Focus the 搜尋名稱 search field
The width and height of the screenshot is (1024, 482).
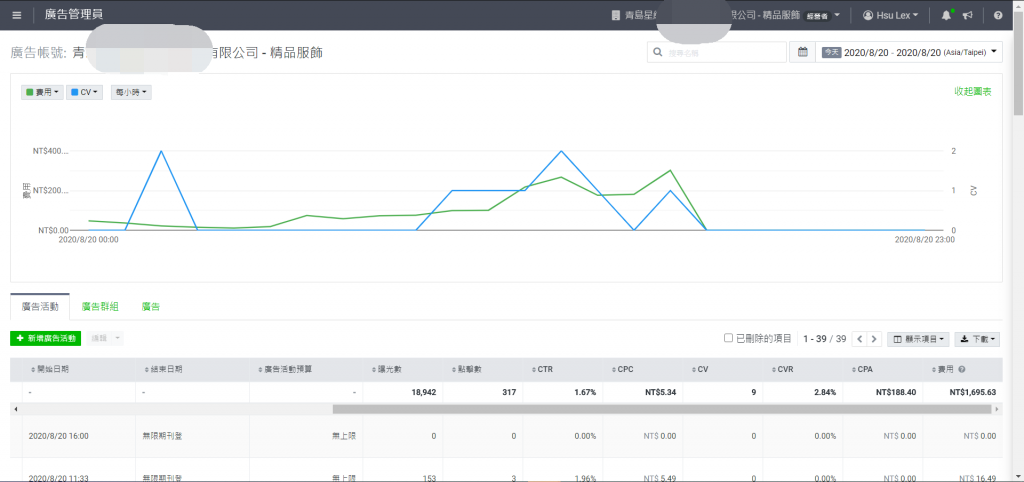716,52
